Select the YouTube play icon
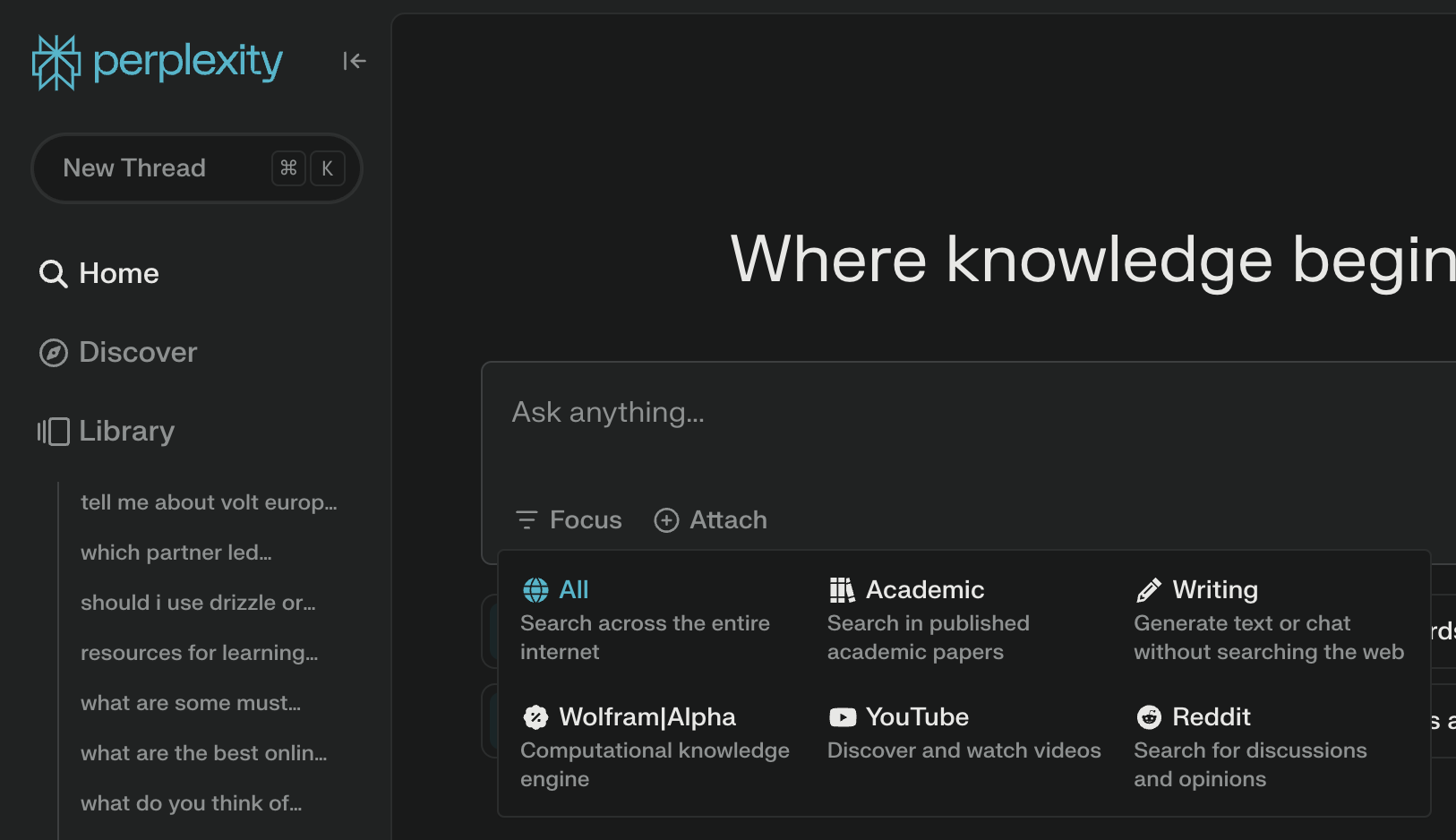Viewport: 1456px width, 840px height. (x=842, y=717)
